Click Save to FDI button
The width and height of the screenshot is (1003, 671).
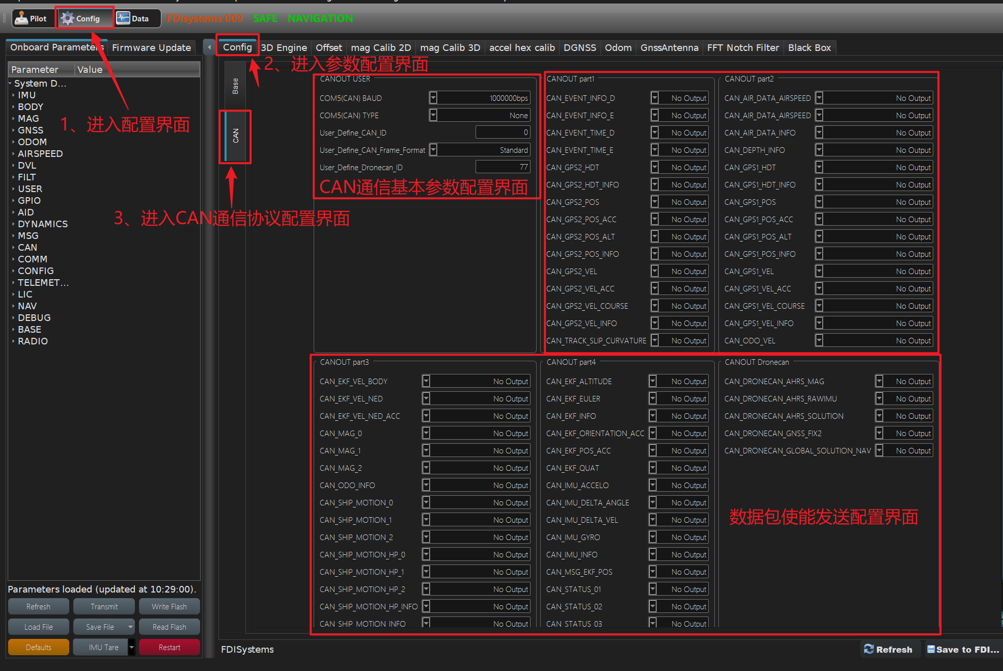click(963, 649)
